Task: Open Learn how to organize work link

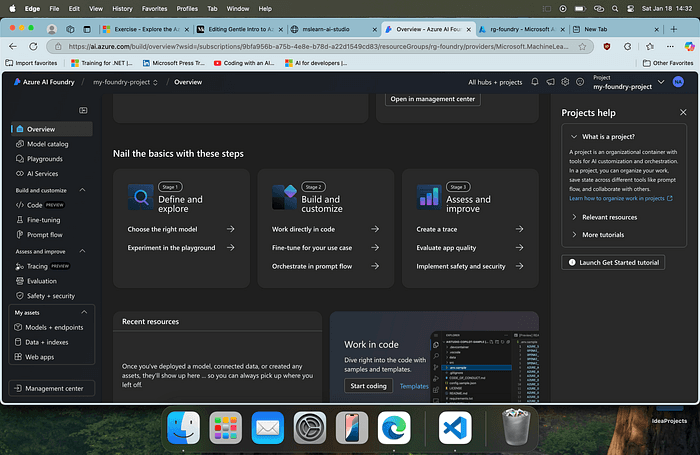Action: pyautogui.click(x=621, y=198)
